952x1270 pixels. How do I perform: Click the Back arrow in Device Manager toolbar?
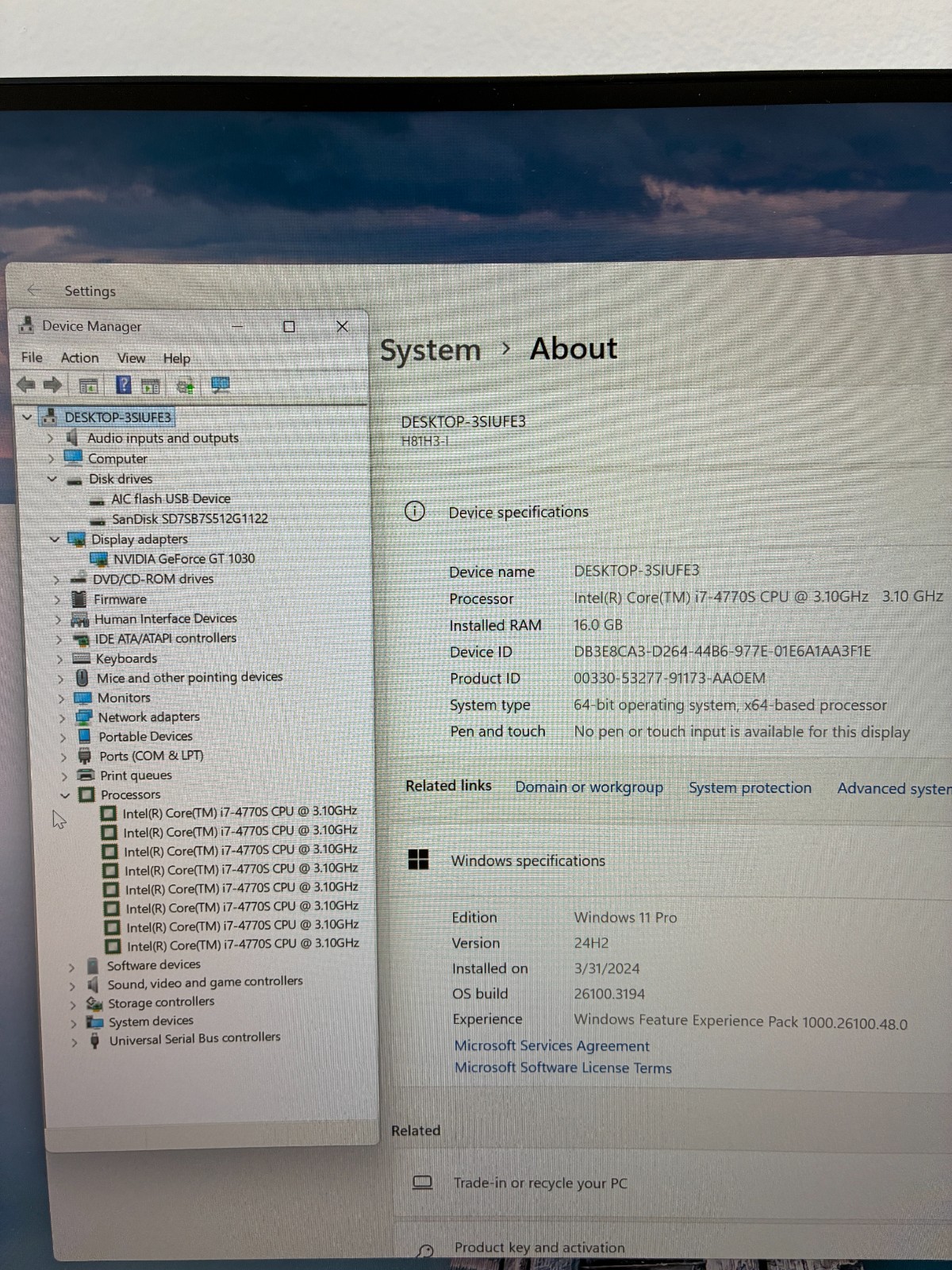(x=26, y=386)
